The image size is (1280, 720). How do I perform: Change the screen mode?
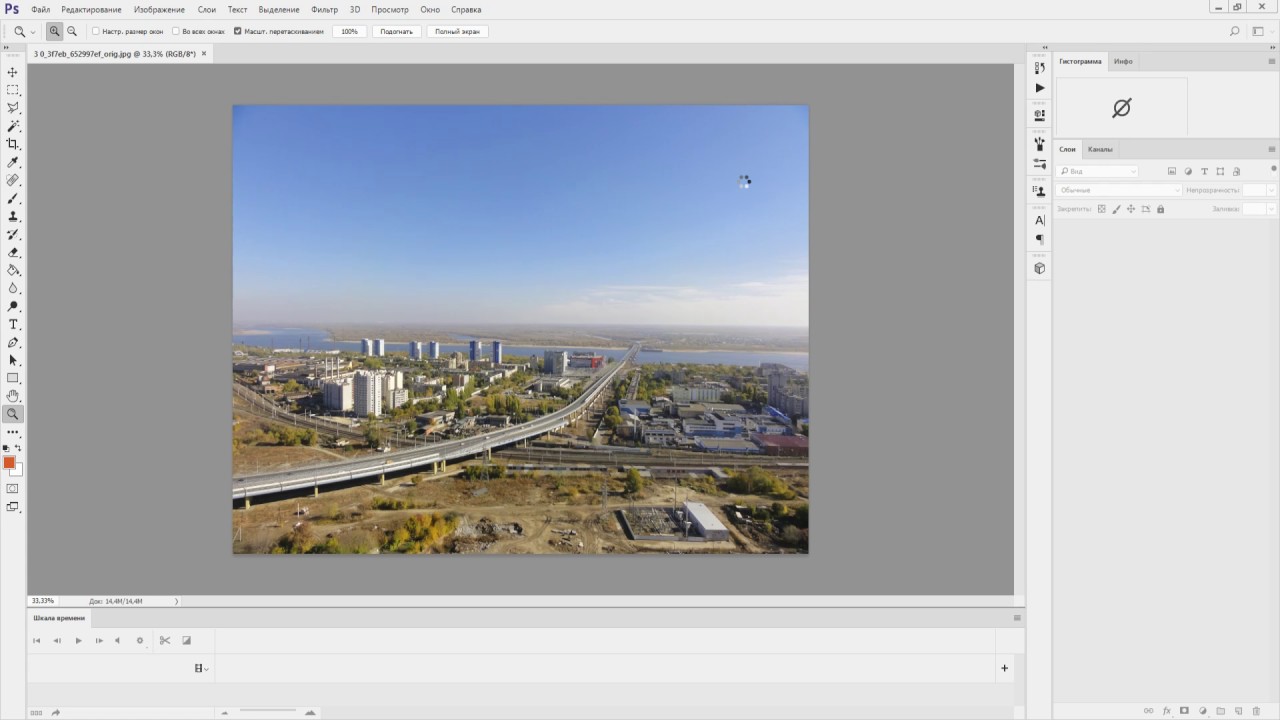[13, 507]
